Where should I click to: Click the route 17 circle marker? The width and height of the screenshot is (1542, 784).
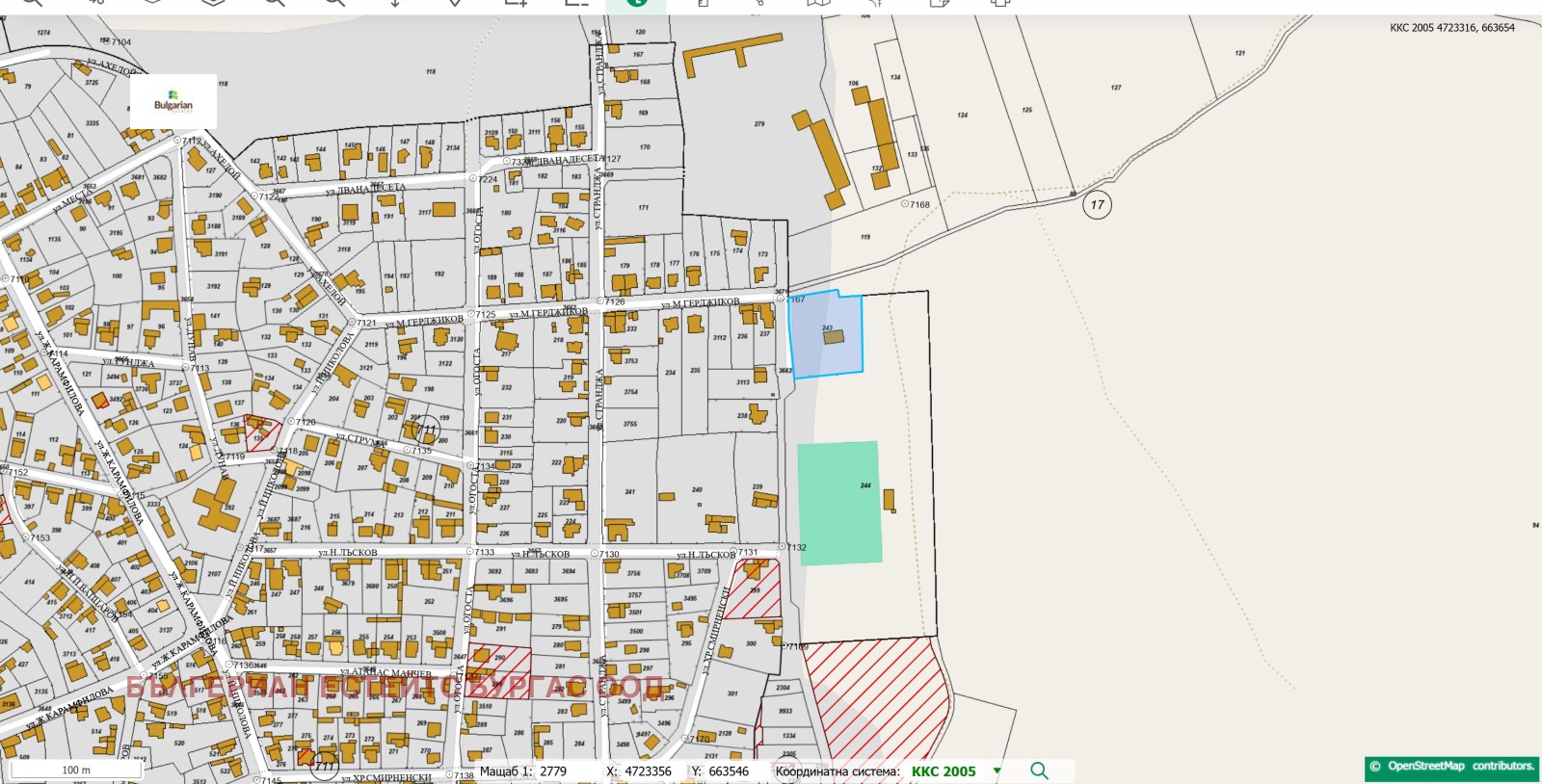point(1097,204)
